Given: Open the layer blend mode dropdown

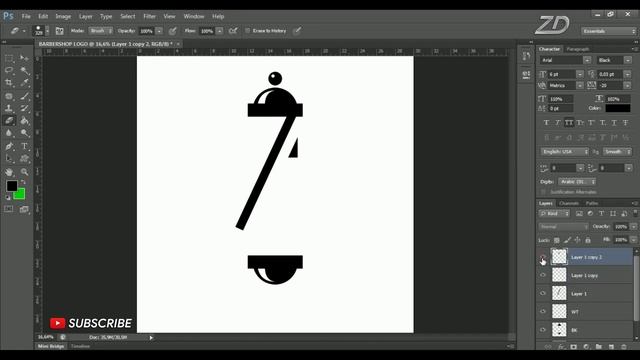Looking at the screenshot, I should click(x=563, y=227).
